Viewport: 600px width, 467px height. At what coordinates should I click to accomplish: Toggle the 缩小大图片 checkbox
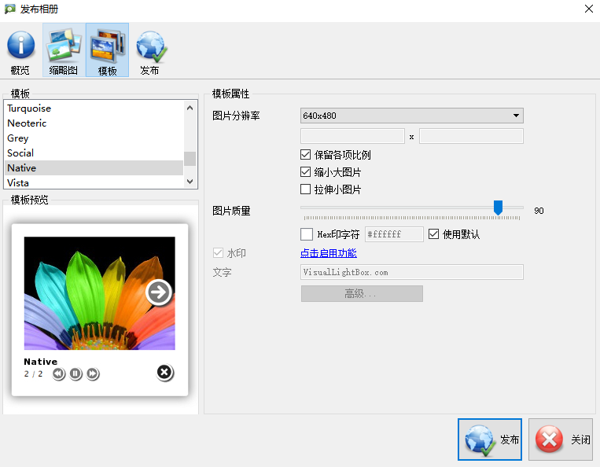click(306, 172)
